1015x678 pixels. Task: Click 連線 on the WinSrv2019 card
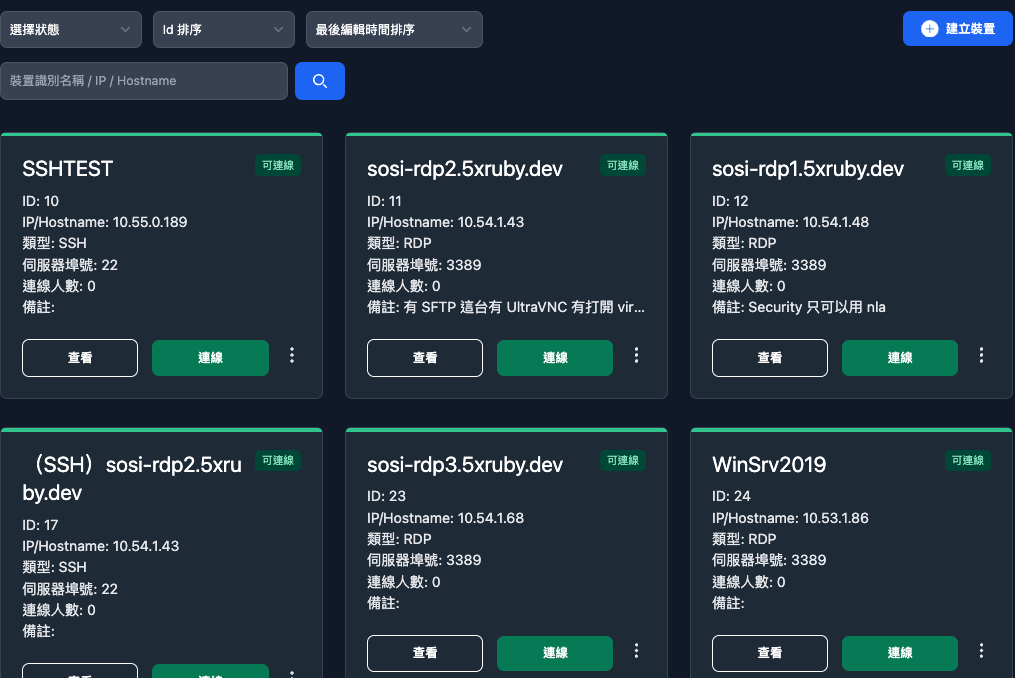pos(900,653)
